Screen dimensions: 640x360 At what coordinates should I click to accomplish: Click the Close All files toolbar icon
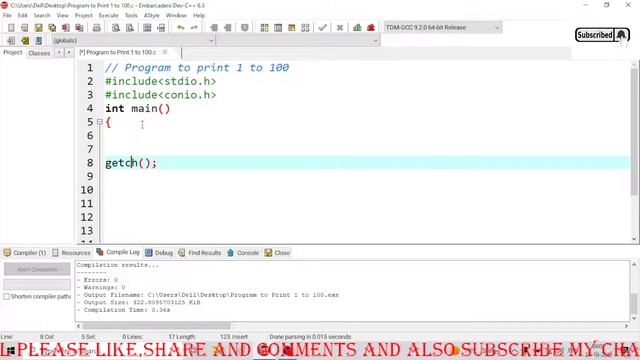[79, 27]
